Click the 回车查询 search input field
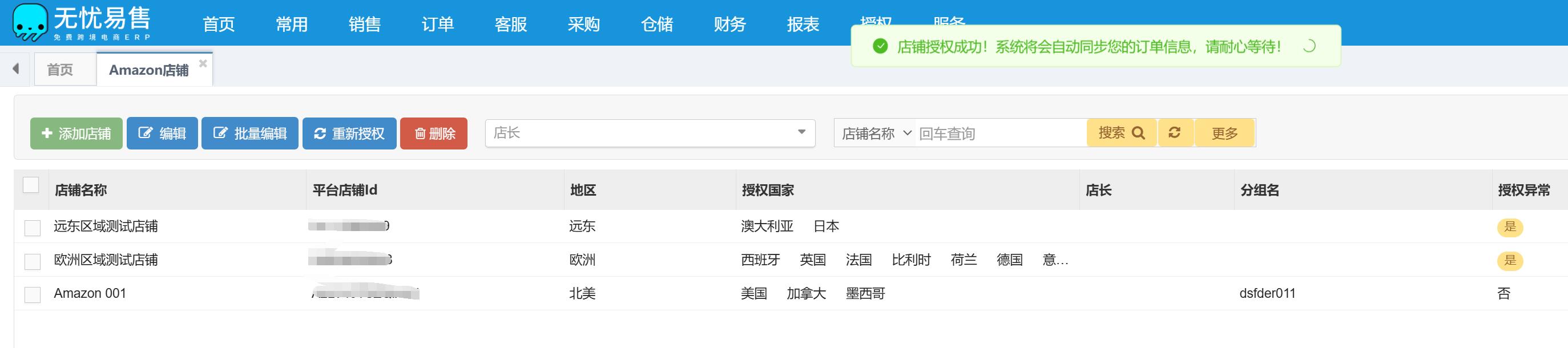 999,133
